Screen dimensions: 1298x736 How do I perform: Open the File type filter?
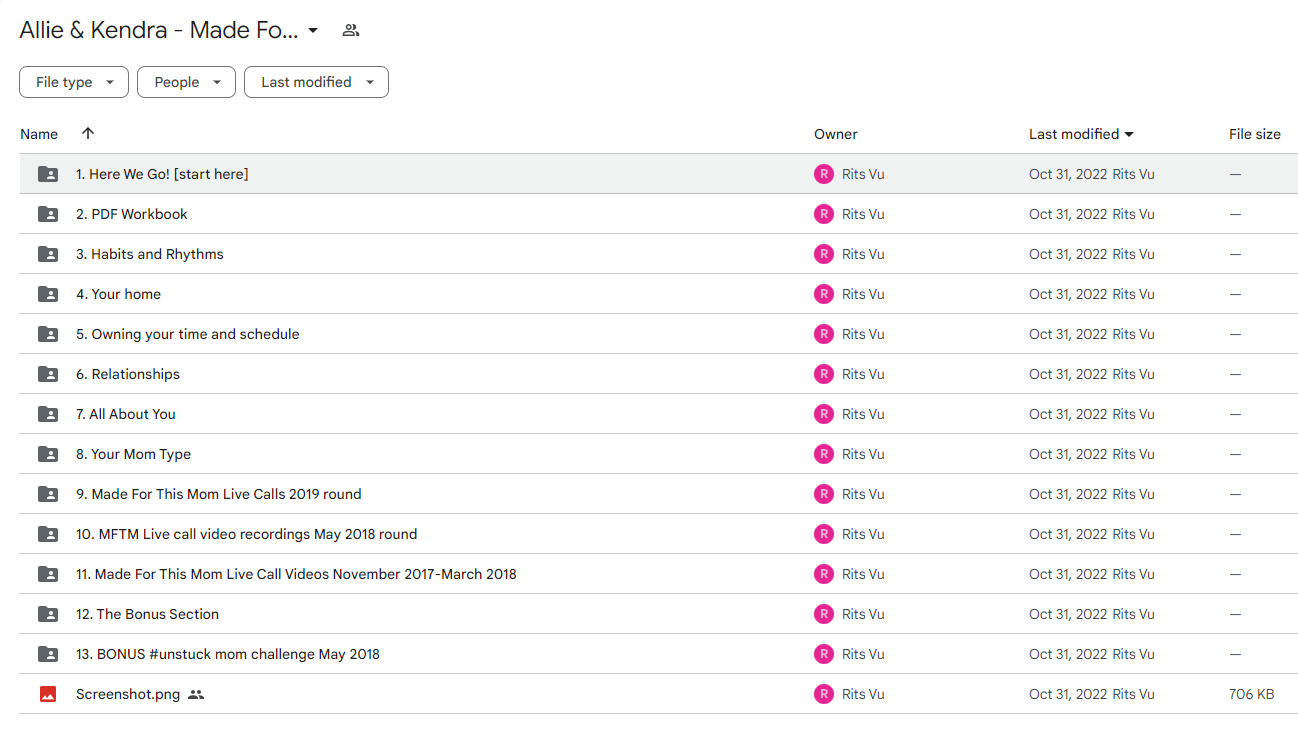(74, 82)
